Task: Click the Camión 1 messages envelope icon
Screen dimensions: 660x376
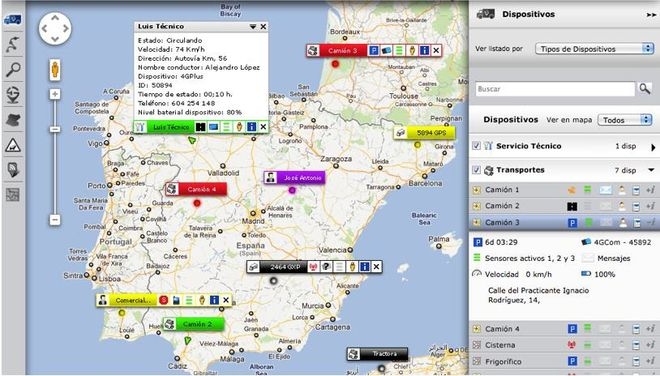Action: [605, 190]
